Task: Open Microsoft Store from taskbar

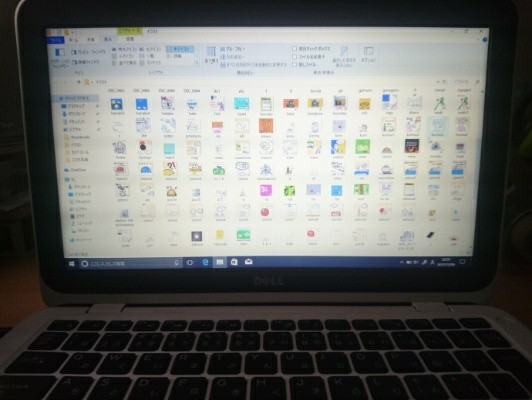Action: tap(234, 262)
